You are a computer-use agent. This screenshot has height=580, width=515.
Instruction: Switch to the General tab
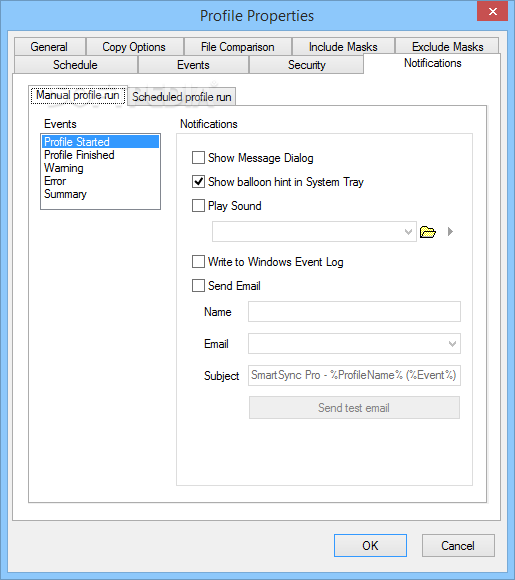tap(50, 47)
